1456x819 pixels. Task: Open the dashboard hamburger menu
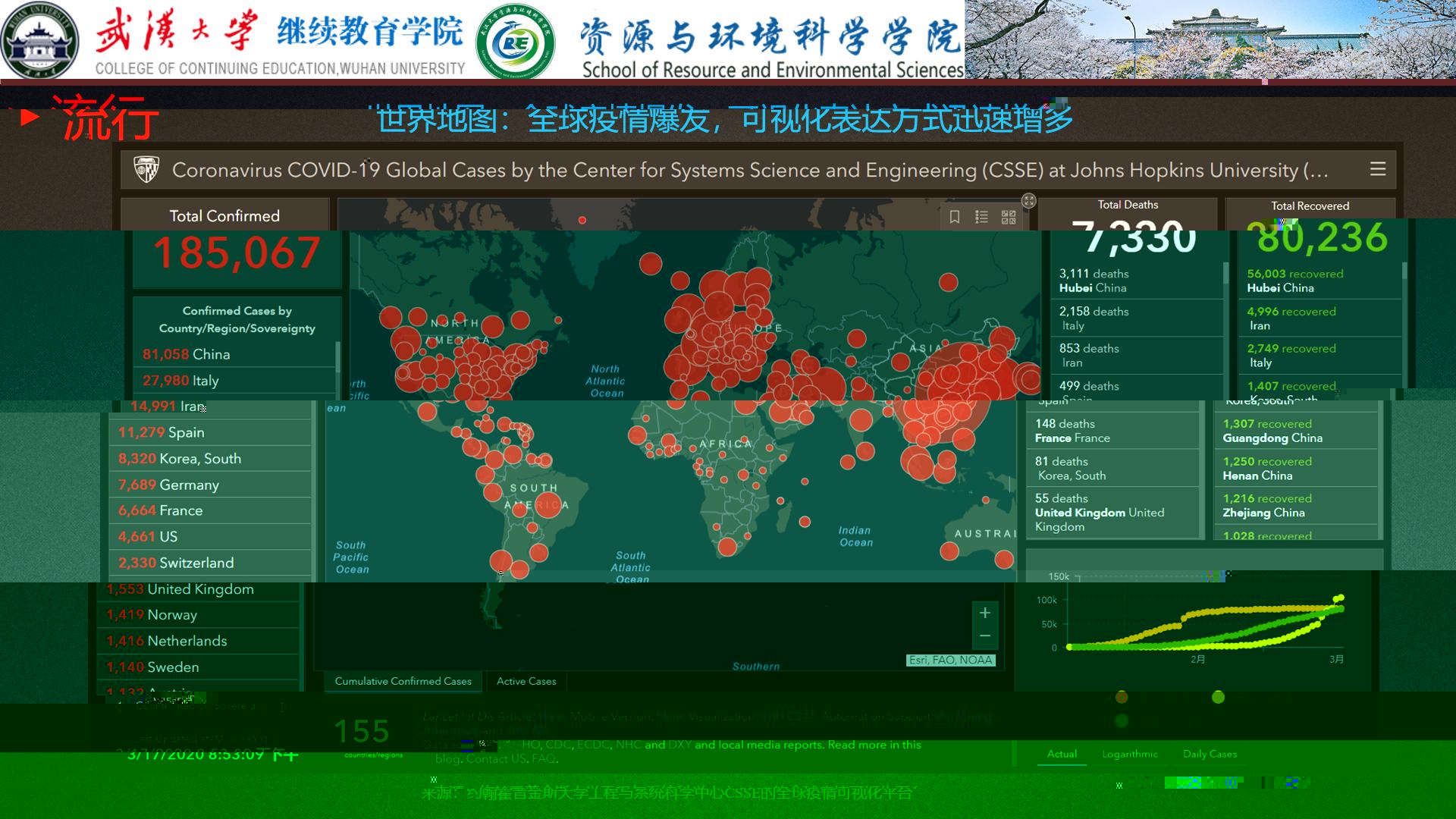1378,169
